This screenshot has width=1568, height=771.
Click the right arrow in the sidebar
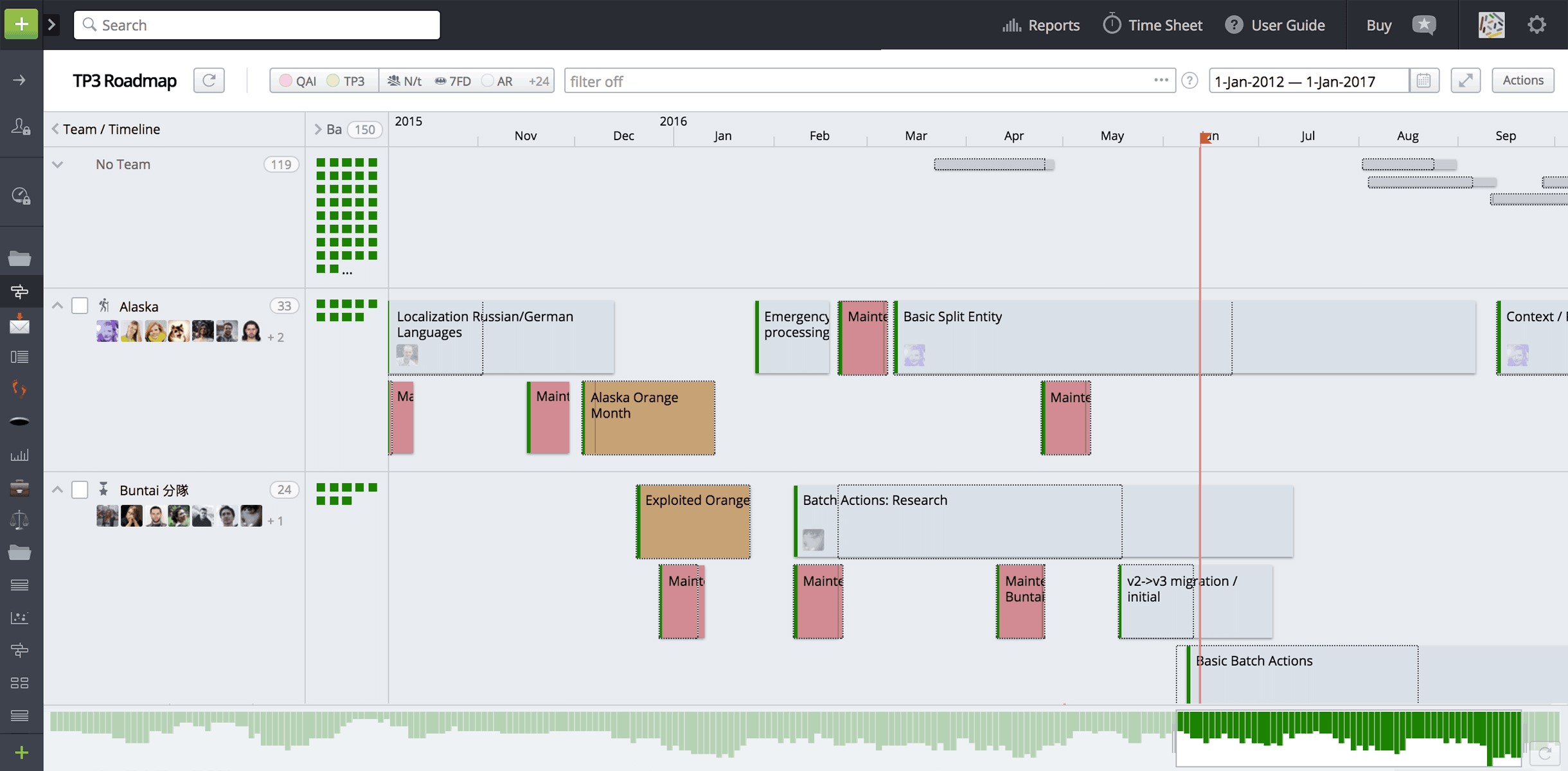tap(19, 80)
